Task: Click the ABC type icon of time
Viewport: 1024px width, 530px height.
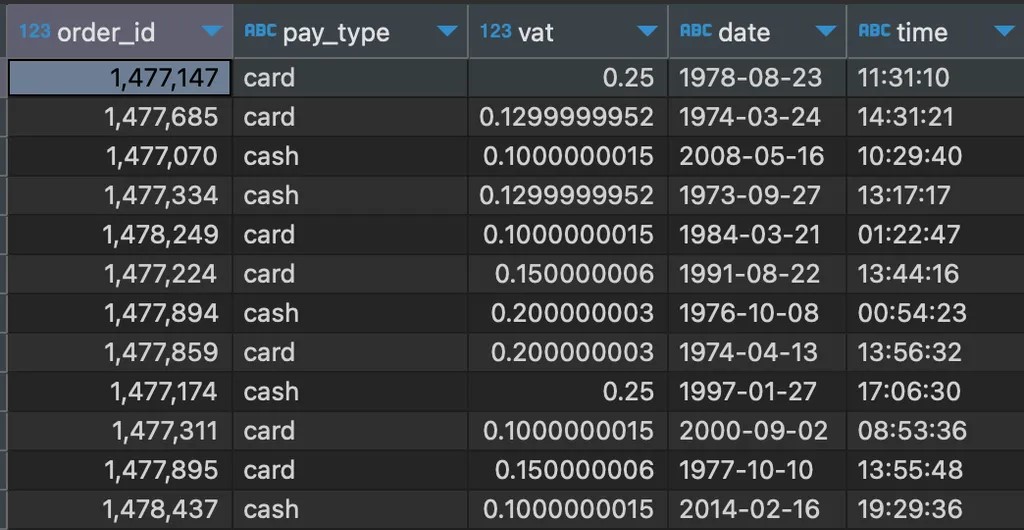Action: 874,31
